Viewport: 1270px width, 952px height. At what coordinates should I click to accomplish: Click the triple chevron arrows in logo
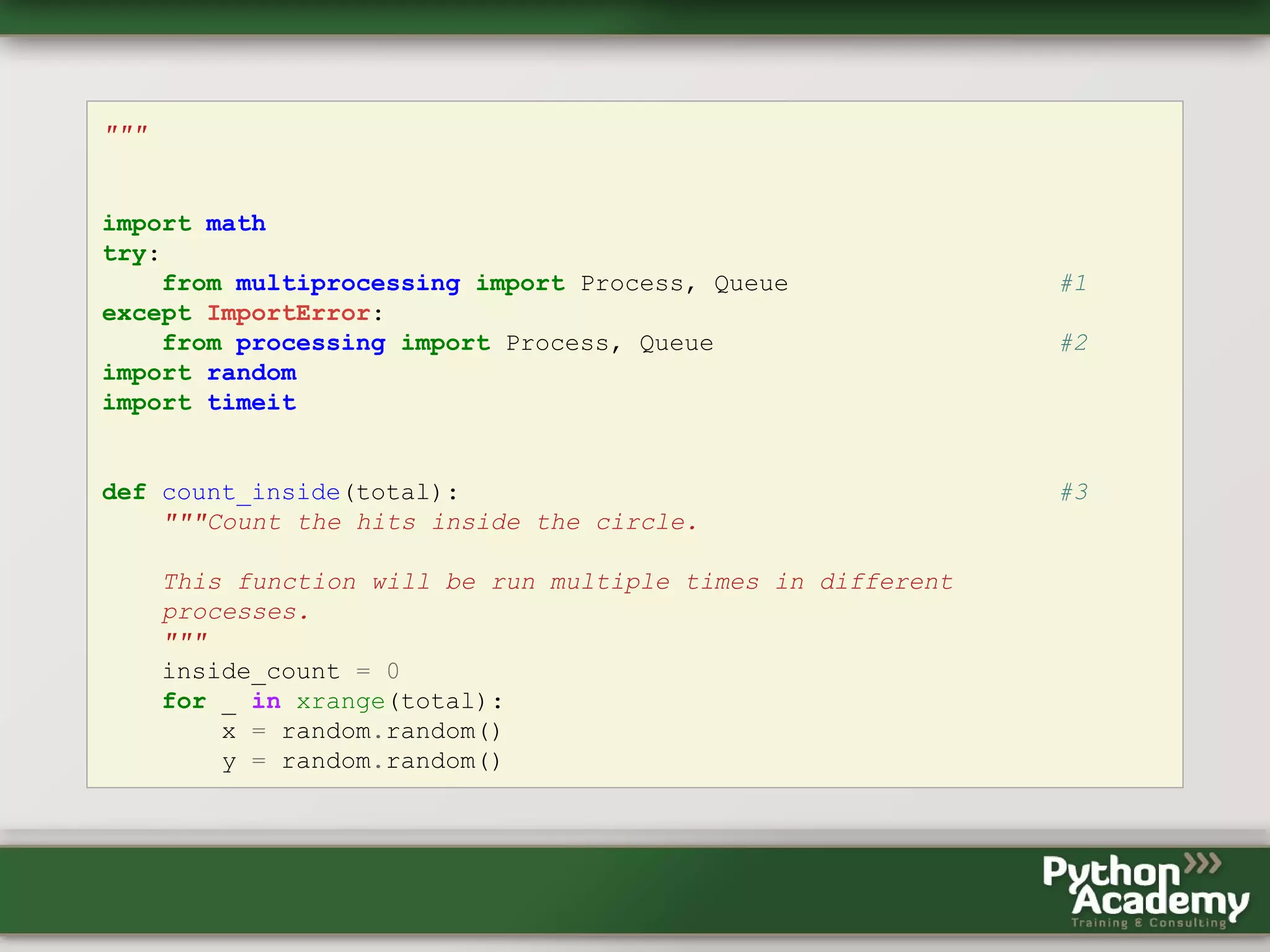pos(1202,863)
